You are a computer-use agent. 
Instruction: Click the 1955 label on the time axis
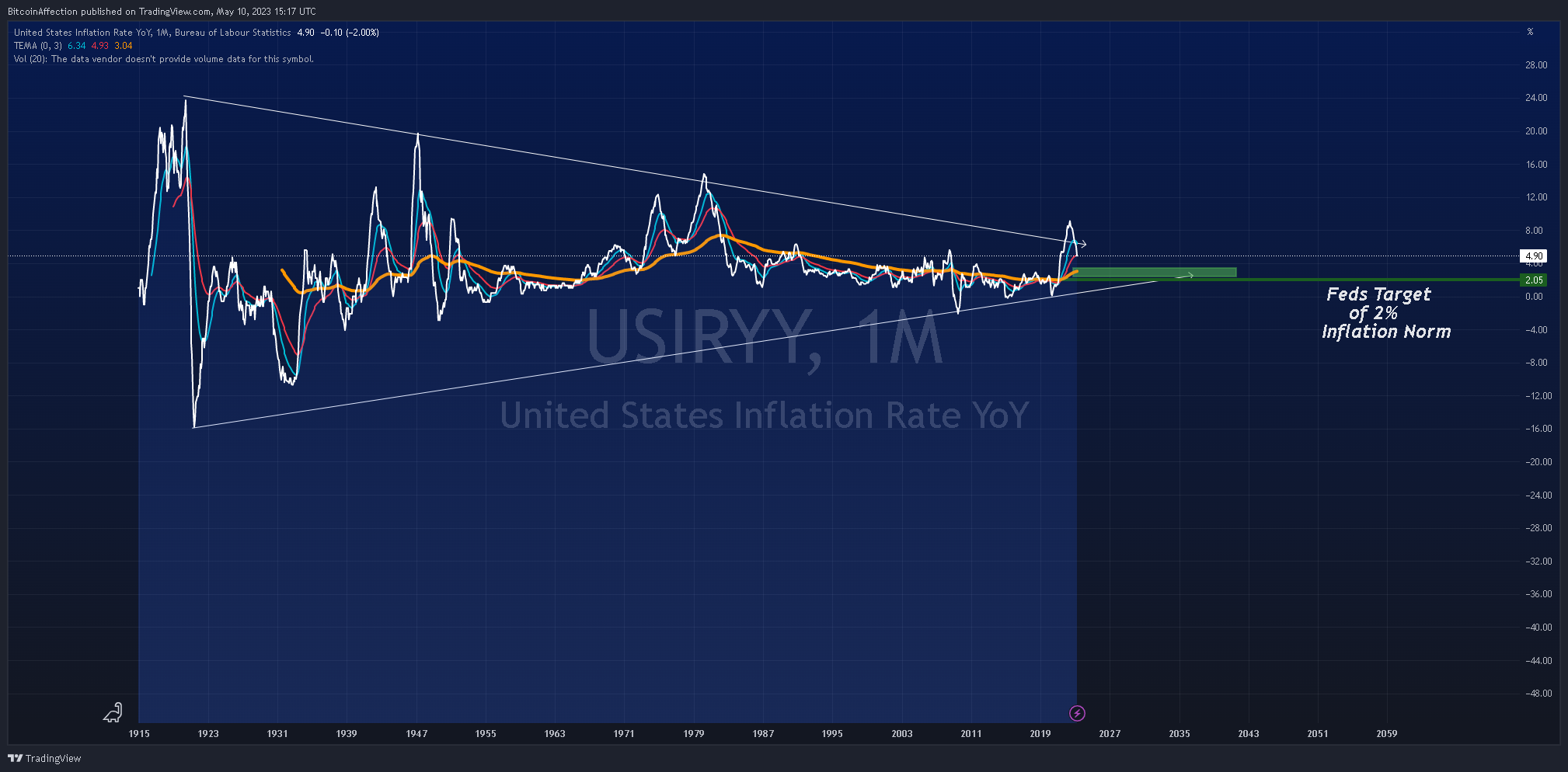coord(486,733)
